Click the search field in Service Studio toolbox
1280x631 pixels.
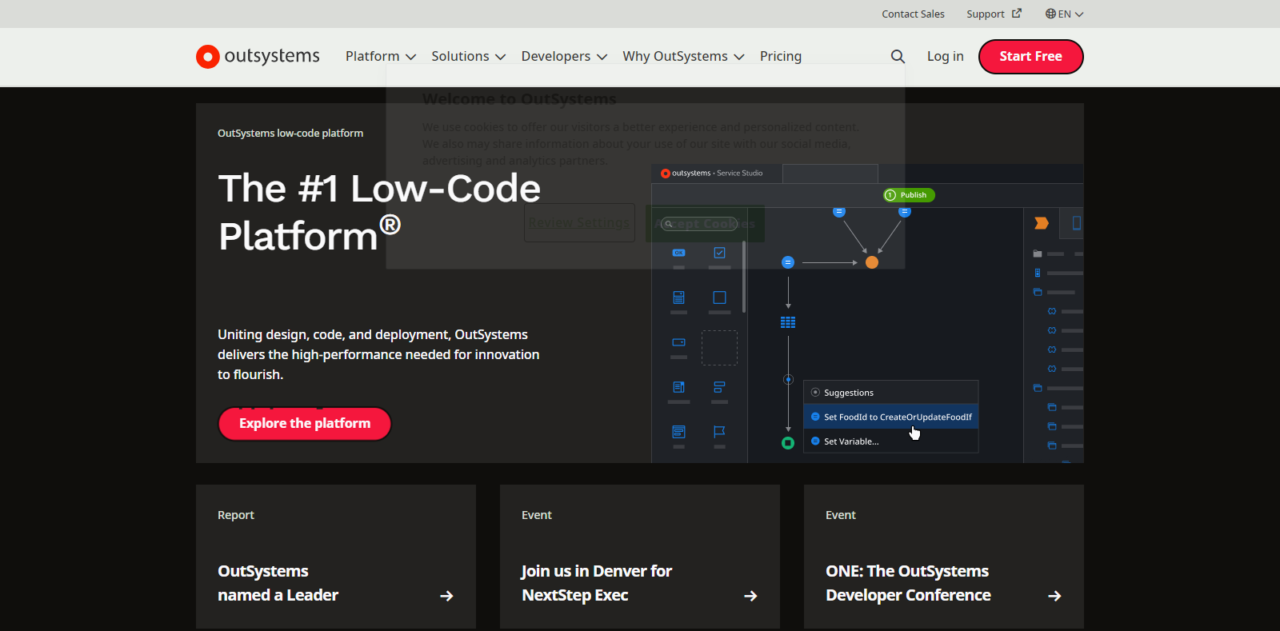coord(699,224)
